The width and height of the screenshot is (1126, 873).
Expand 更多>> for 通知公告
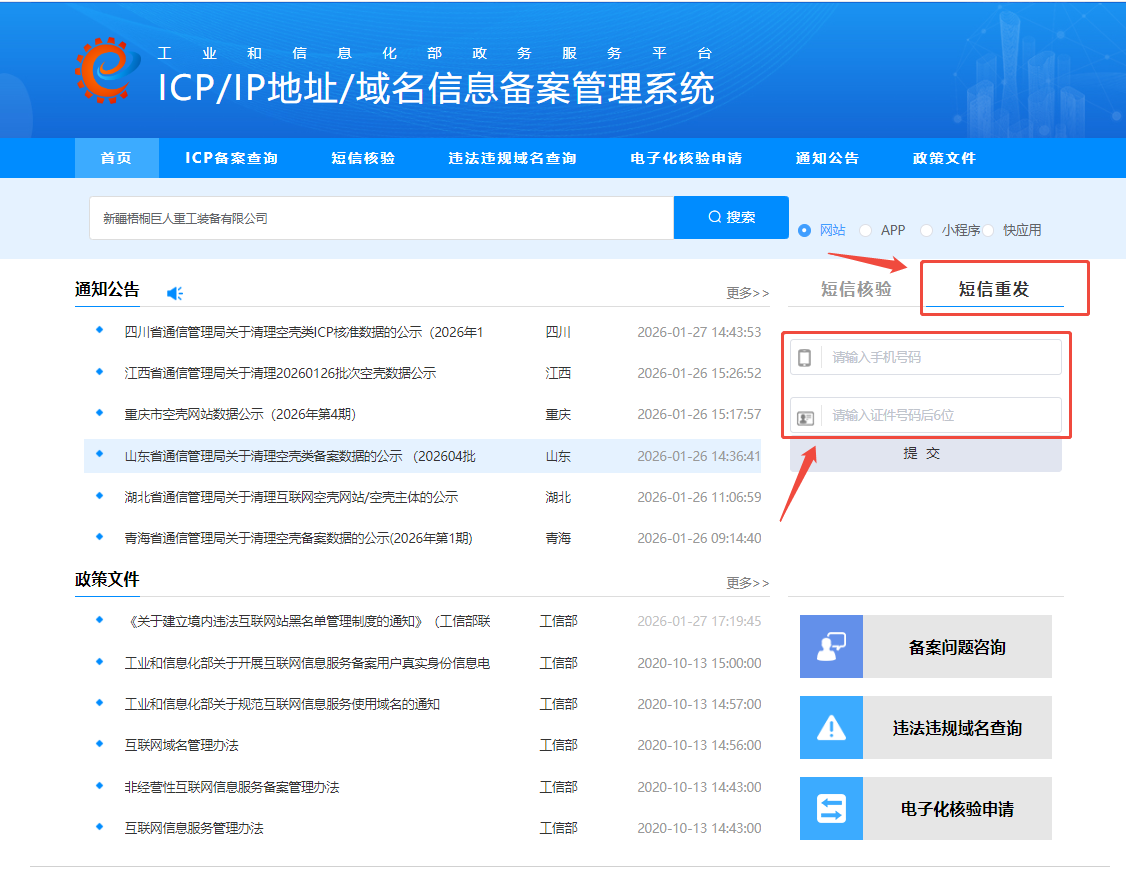(747, 293)
